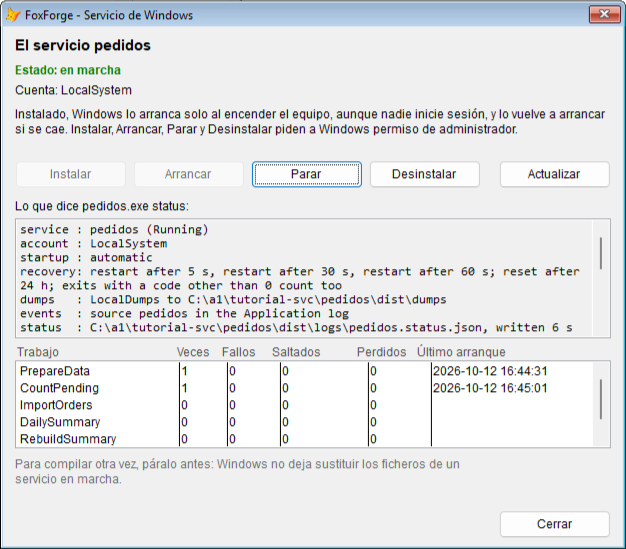Stop the service with the Parar button
This screenshot has width=626, height=549.
pos(307,174)
